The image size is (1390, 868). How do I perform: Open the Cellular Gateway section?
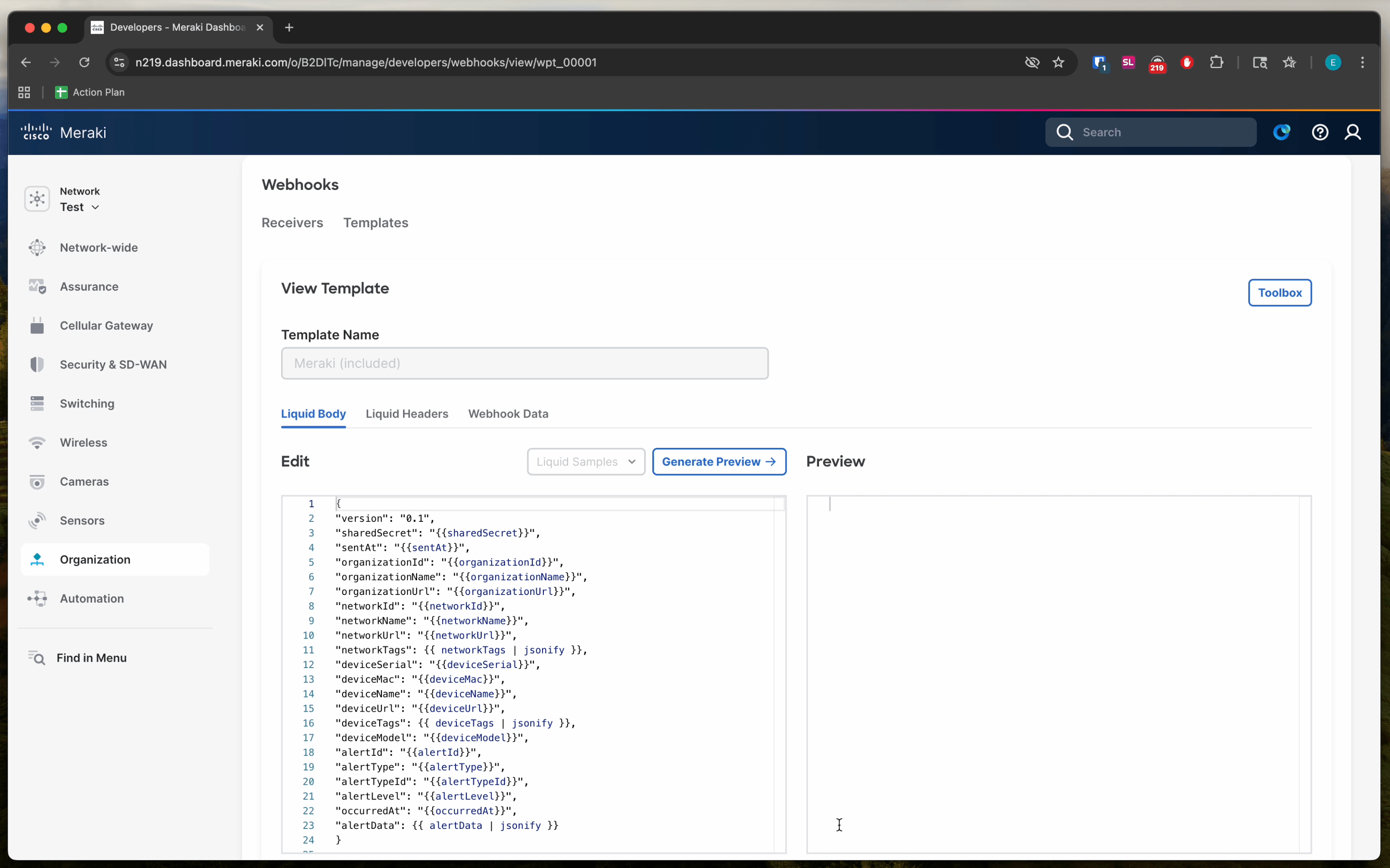click(106, 326)
